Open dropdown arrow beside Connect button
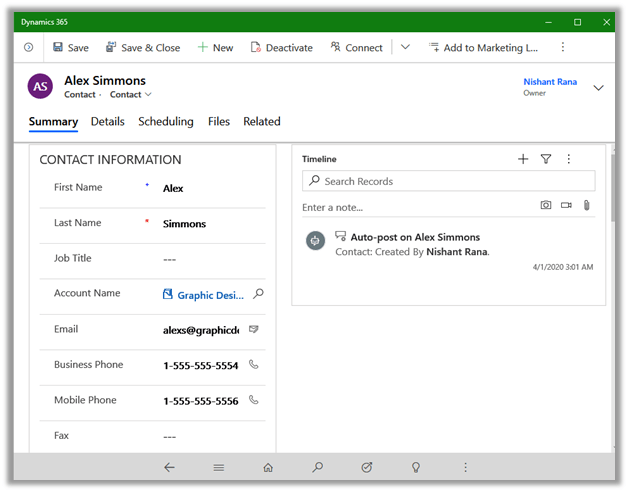Screen dimensions: 628x492 pyautogui.click(x=405, y=47)
